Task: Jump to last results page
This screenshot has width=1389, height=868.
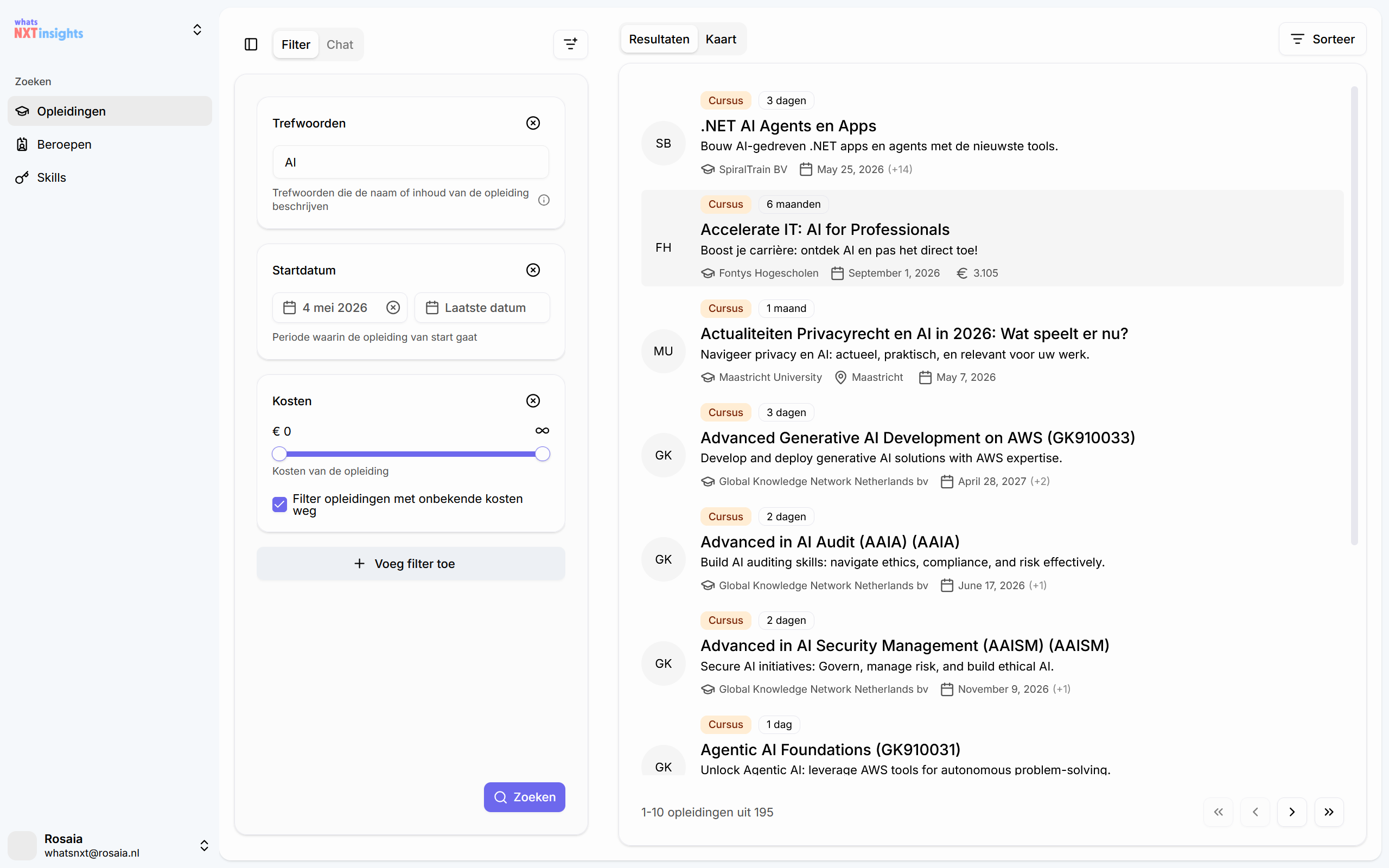Action: [x=1329, y=812]
